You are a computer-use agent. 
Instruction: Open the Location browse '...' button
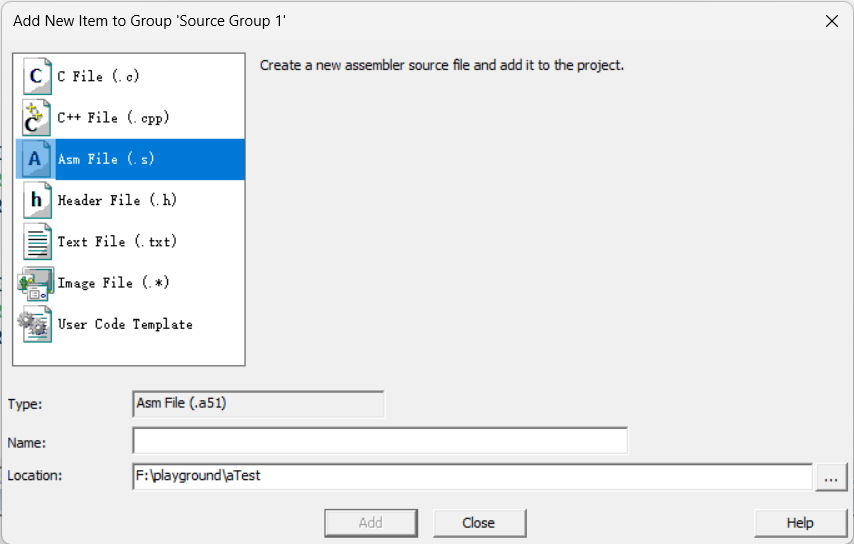831,477
